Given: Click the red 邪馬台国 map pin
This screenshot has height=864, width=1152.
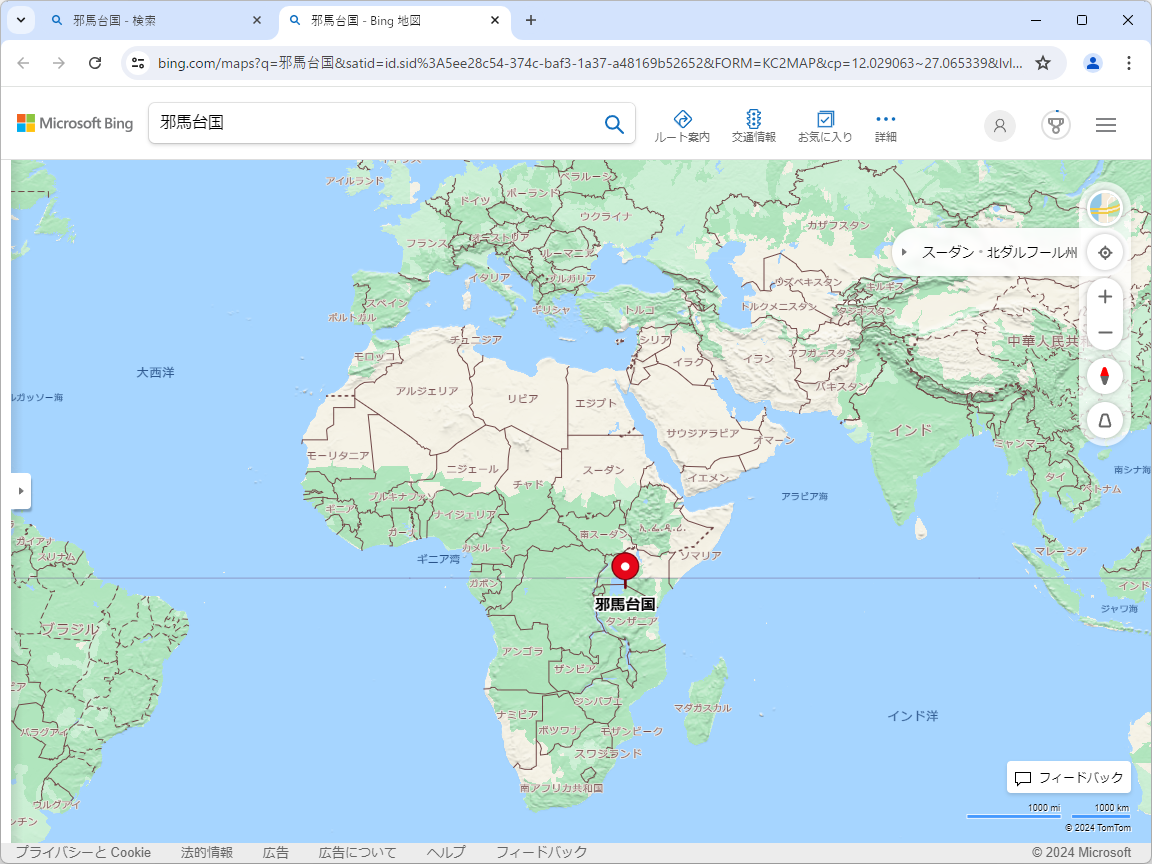Looking at the screenshot, I should pyautogui.click(x=625, y=568).
